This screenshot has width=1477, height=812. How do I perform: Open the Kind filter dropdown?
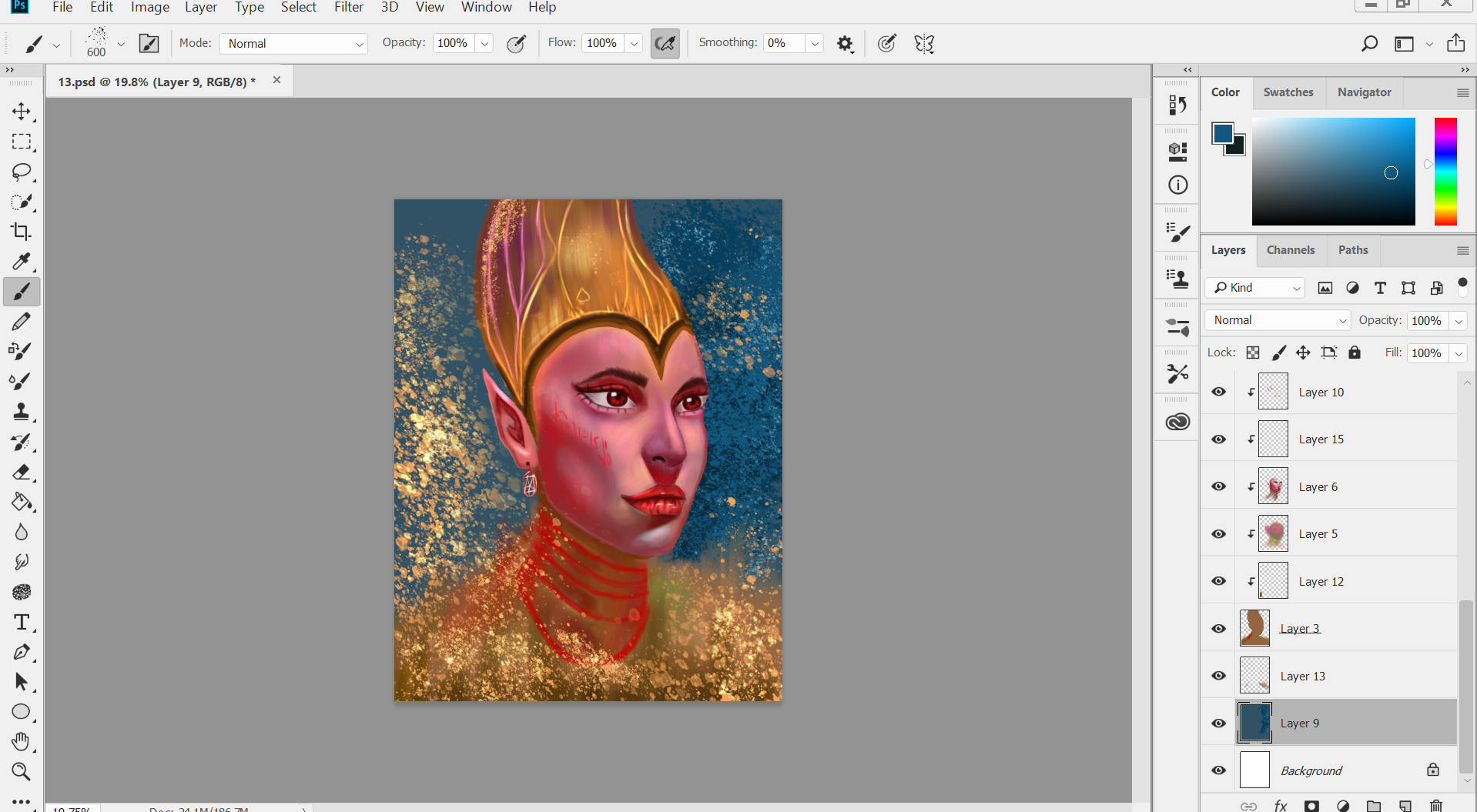(1254, 288)
